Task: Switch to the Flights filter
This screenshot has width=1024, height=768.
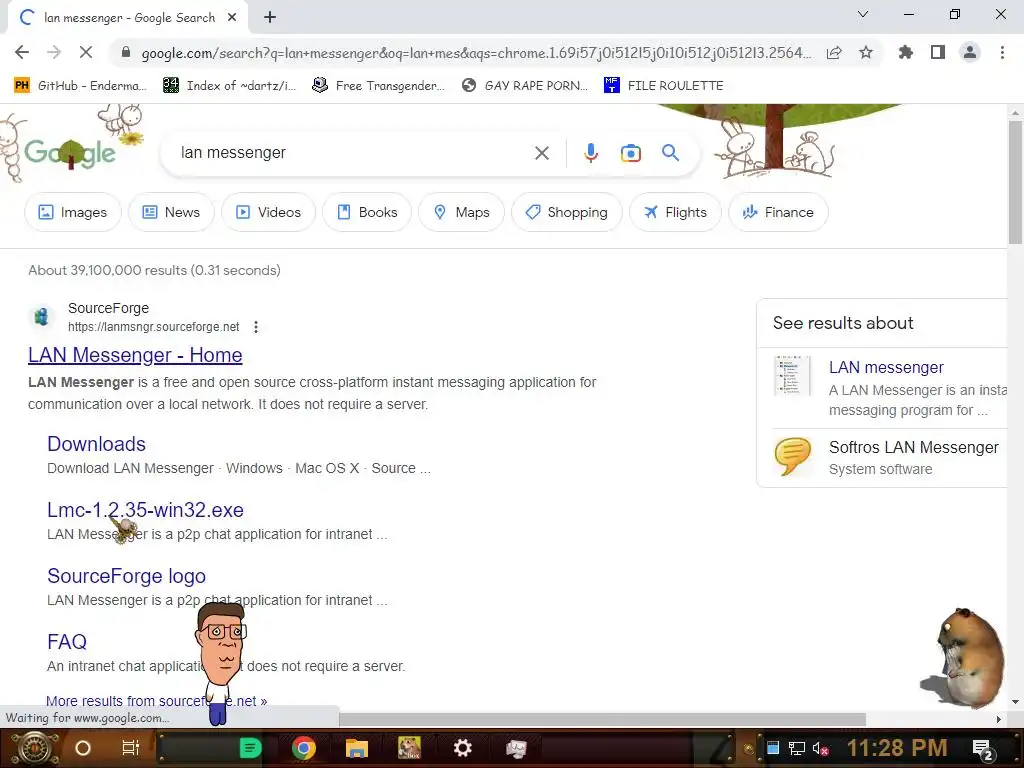Action: (x=675, y=212)
